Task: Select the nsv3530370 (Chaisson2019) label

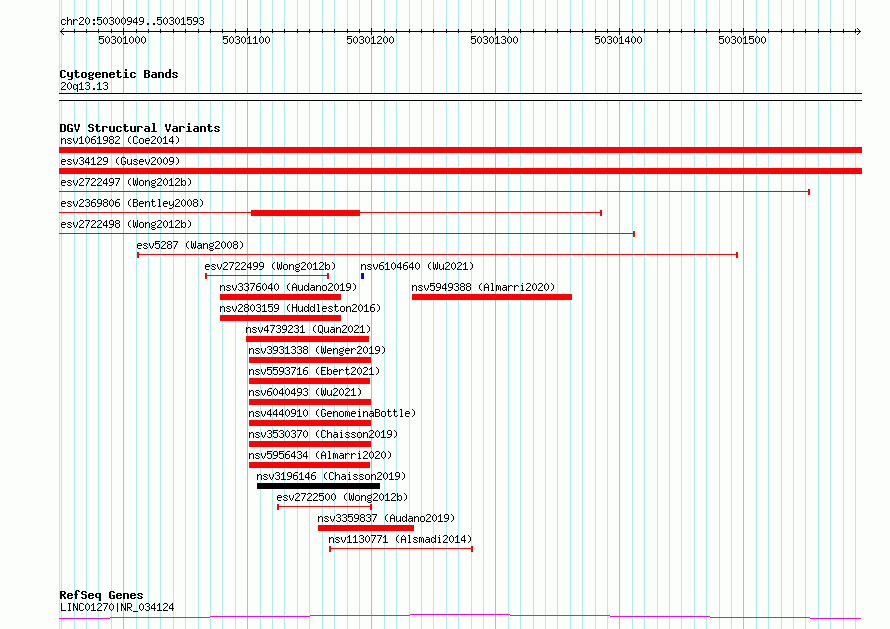Action: click(x=324, y=434)
